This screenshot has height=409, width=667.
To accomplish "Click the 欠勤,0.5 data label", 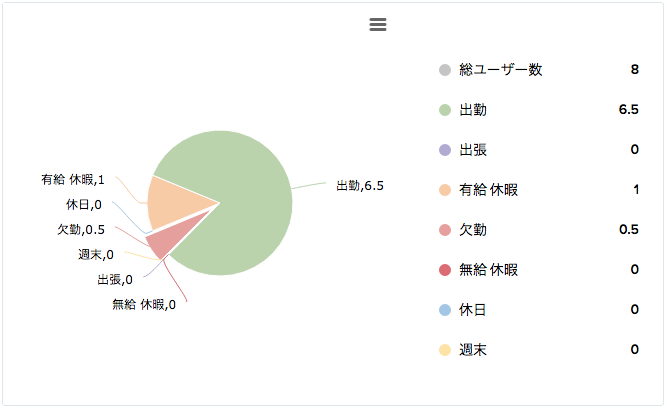I will tap(81, 230).
